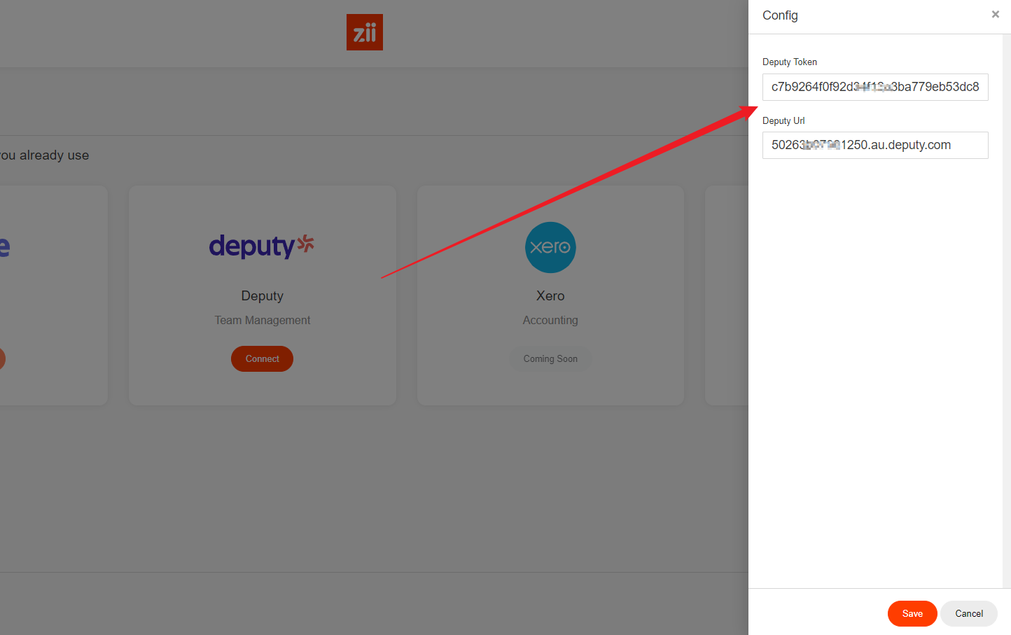The width and height of the screenshot is (1011, 635).
Task: Click the cut-off orange button at left edge
Action: point(2,359)
